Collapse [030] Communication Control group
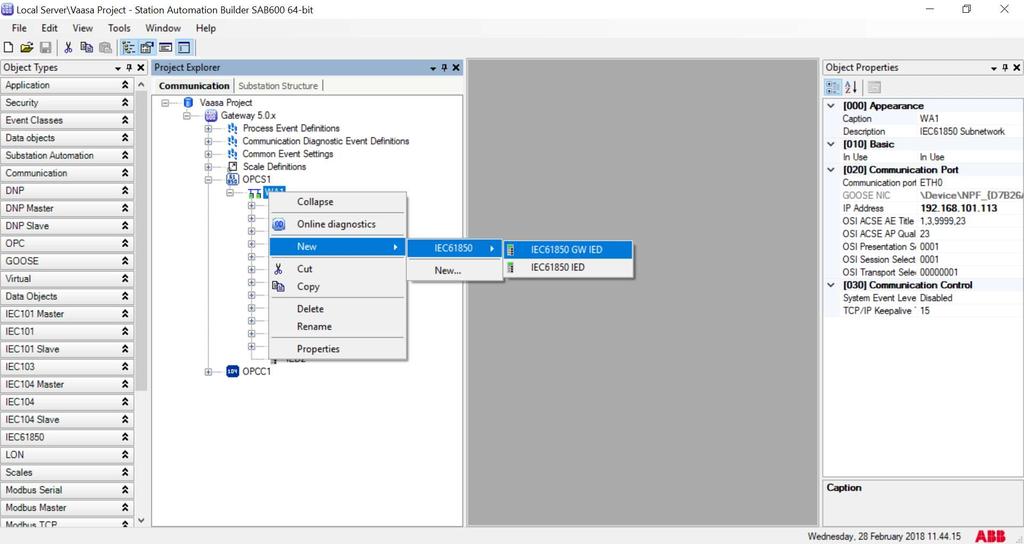Screen dimensions: 1024x544 [831, 285]
